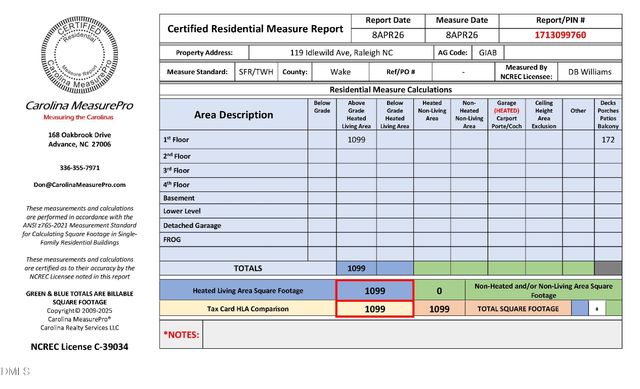The width and height of the screenshot is (640, 389).
Task: Click 1st Floor above grade value 1099
Action: [x=356, y=140]
